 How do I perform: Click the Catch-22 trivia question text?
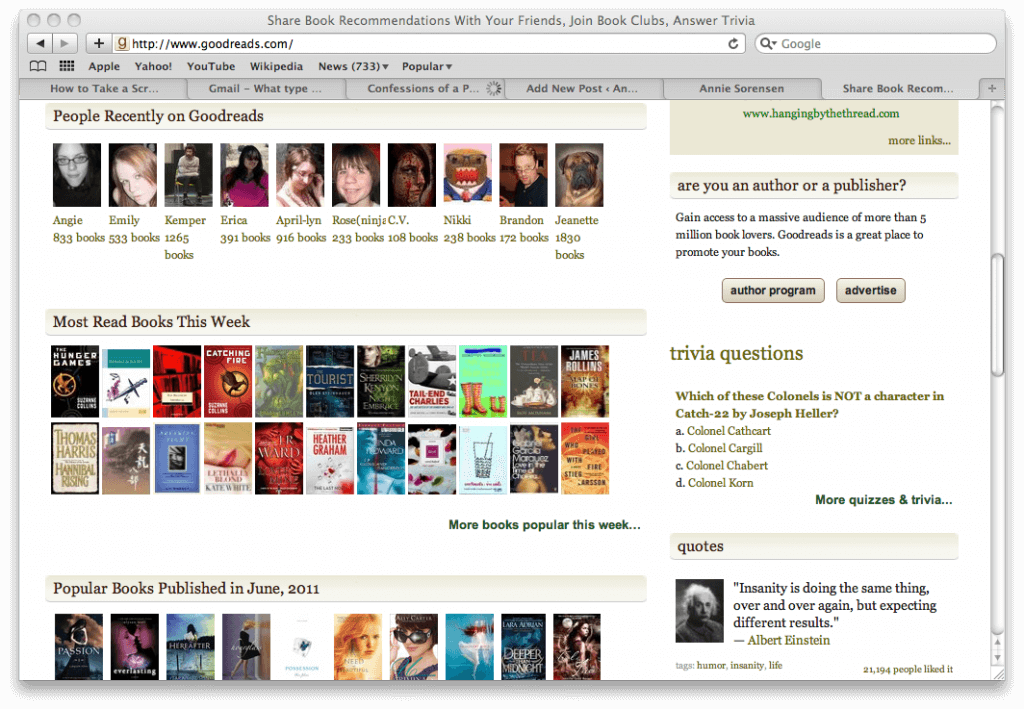pos(810,405)
